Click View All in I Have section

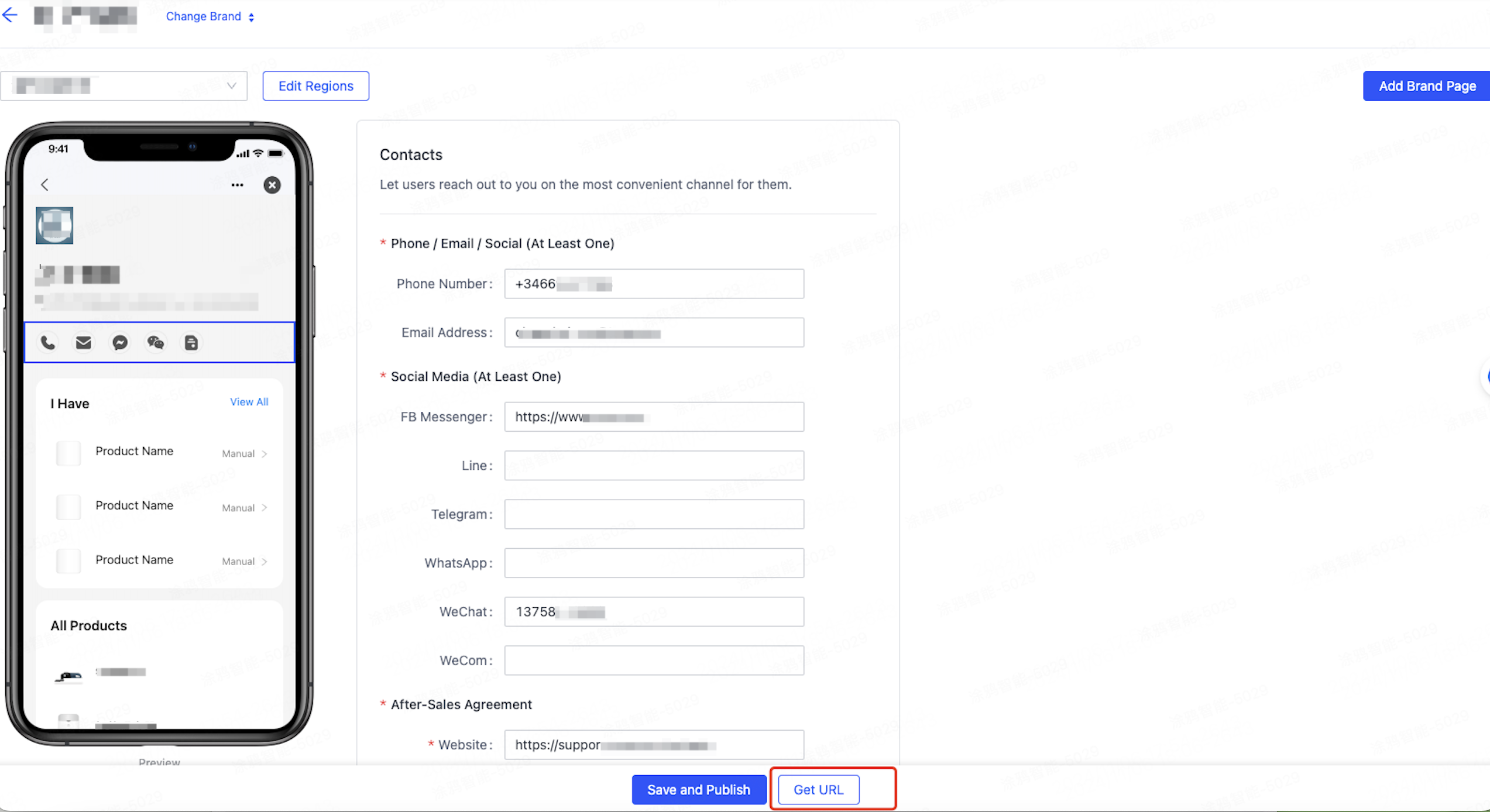click(248, 401)
